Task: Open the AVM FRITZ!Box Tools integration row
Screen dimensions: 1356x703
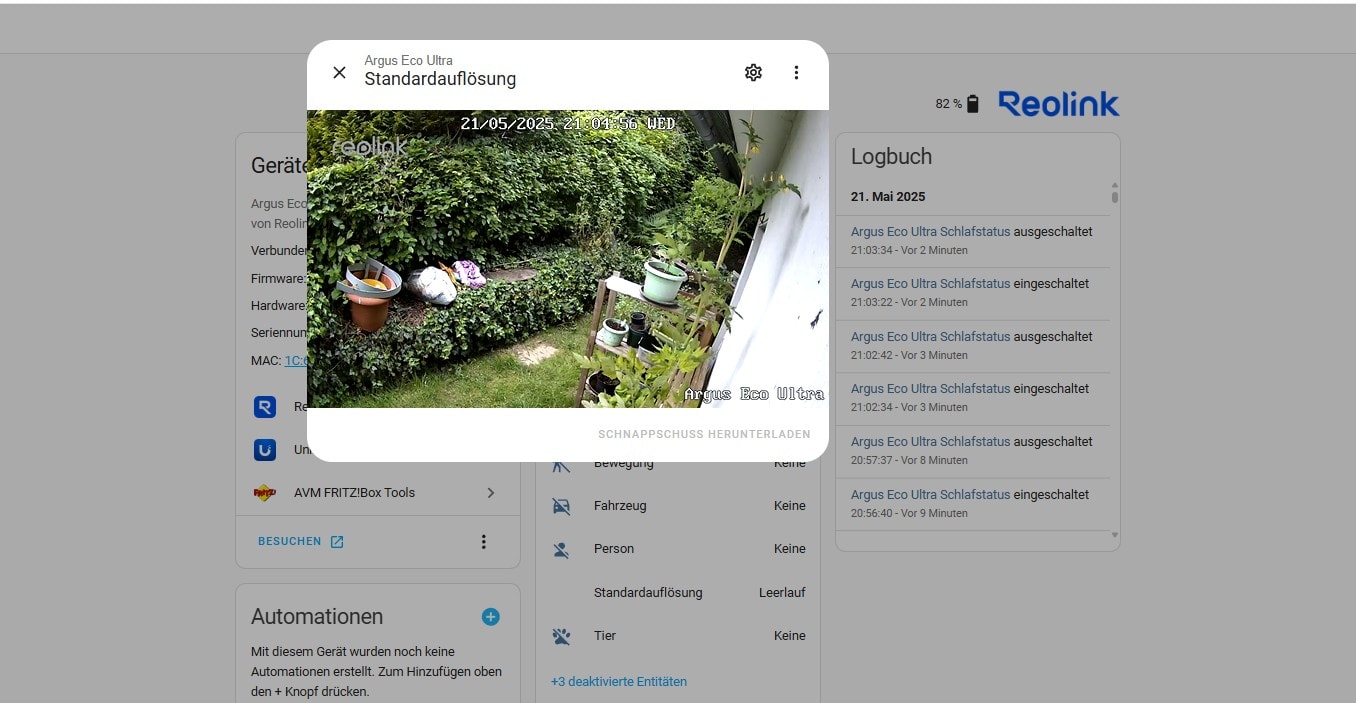Action: pyautogui.click(x=378, y=493)
